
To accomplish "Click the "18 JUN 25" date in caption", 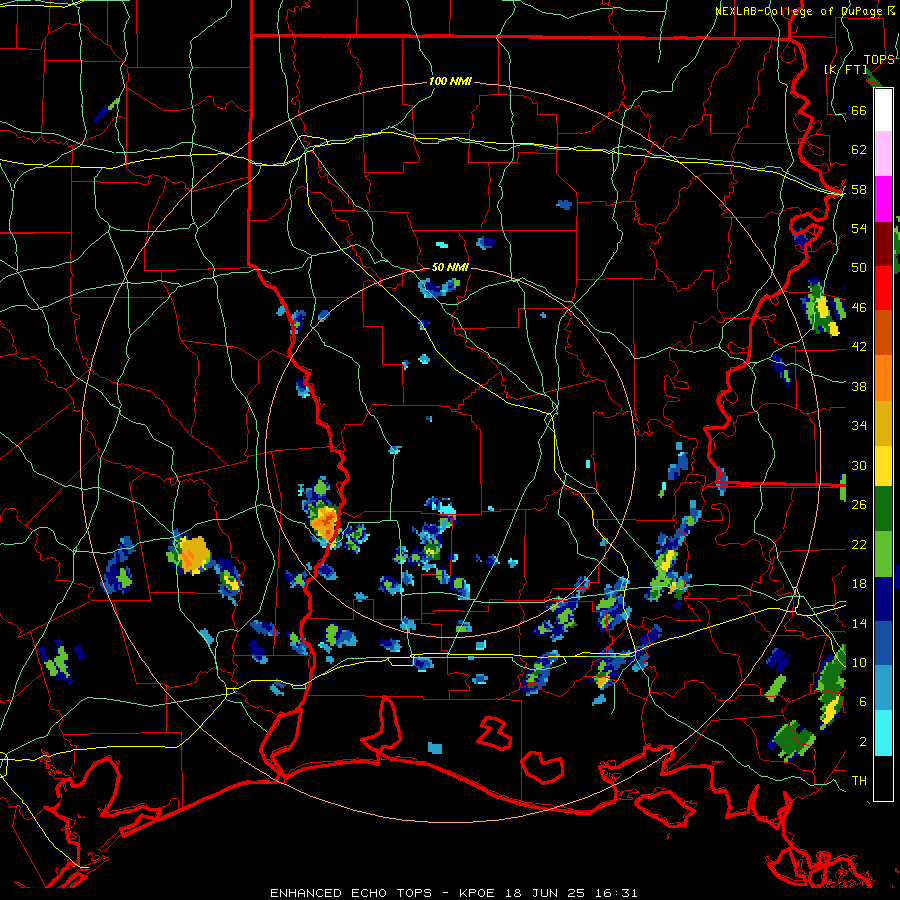I will click(x=545, y=893).
